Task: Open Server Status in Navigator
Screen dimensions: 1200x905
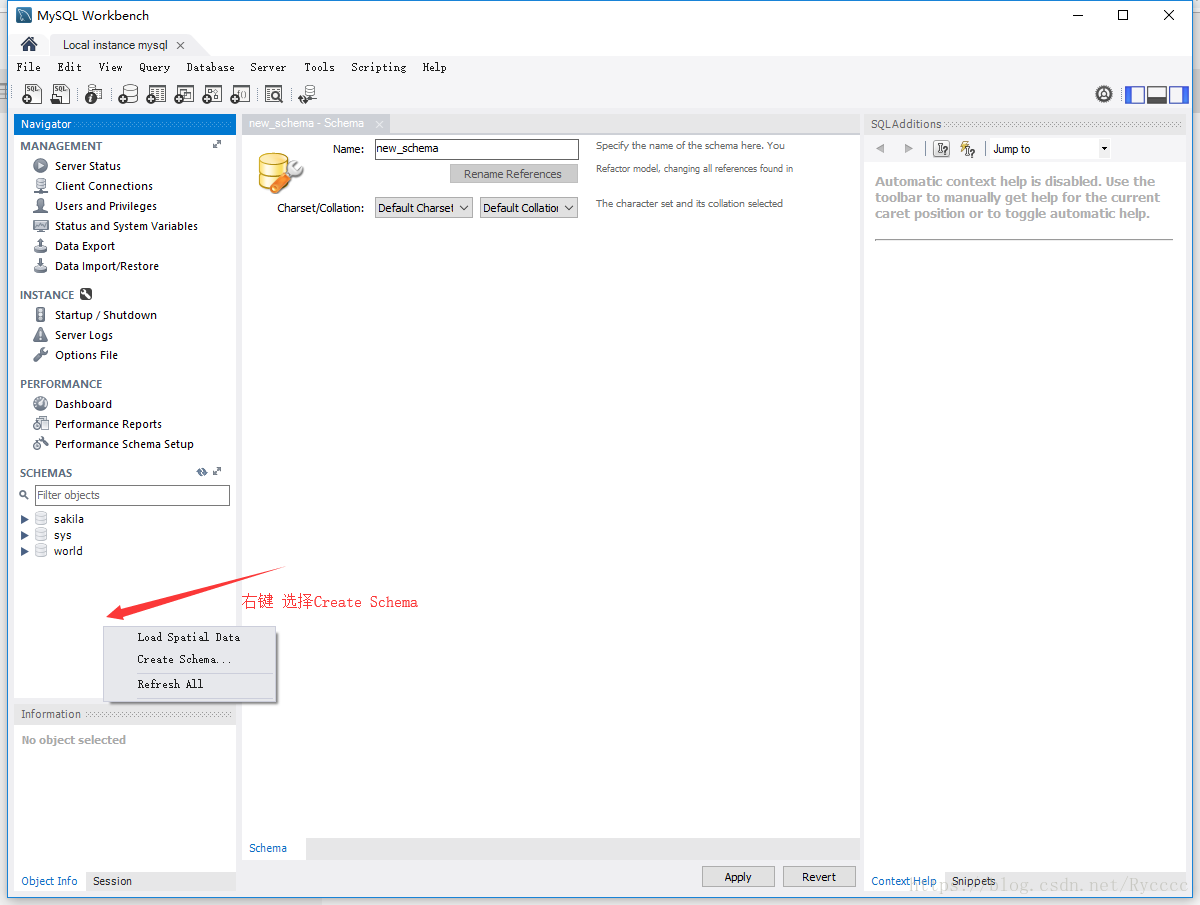Action: coord(88,166)
